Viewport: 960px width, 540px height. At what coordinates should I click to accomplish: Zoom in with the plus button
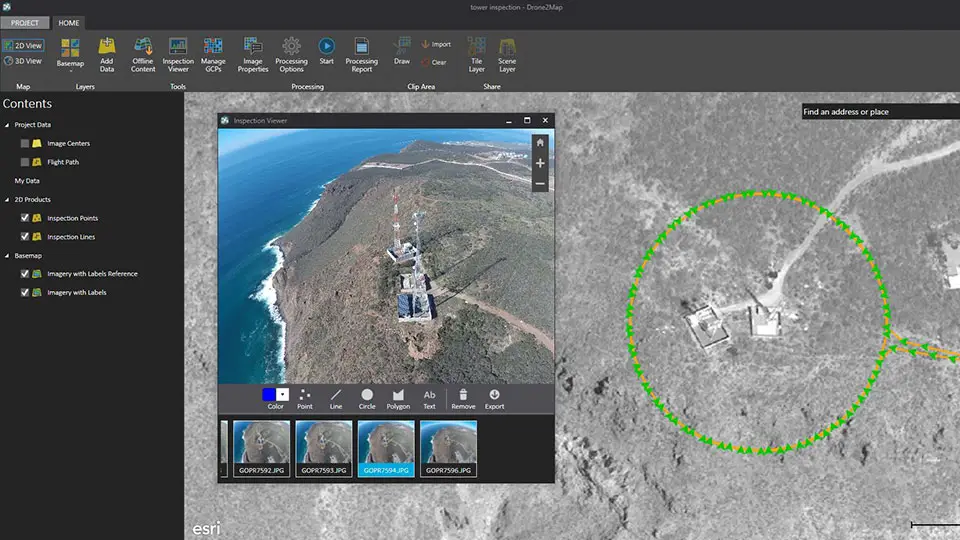click(540, 163)
